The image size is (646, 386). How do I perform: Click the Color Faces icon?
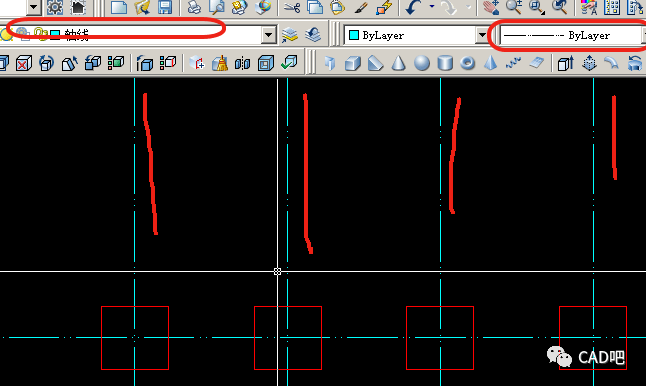pyautogui.click(x=116, y=63)
